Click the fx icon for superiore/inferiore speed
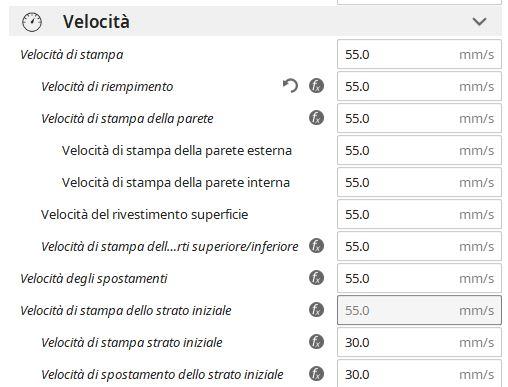 pos(316,246)
